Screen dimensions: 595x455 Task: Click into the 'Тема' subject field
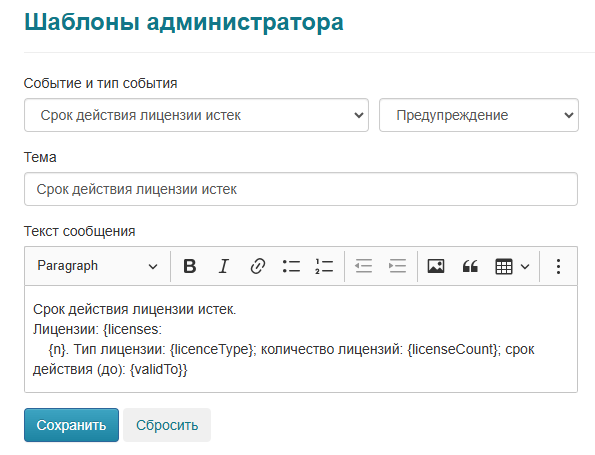click(301, 189)
